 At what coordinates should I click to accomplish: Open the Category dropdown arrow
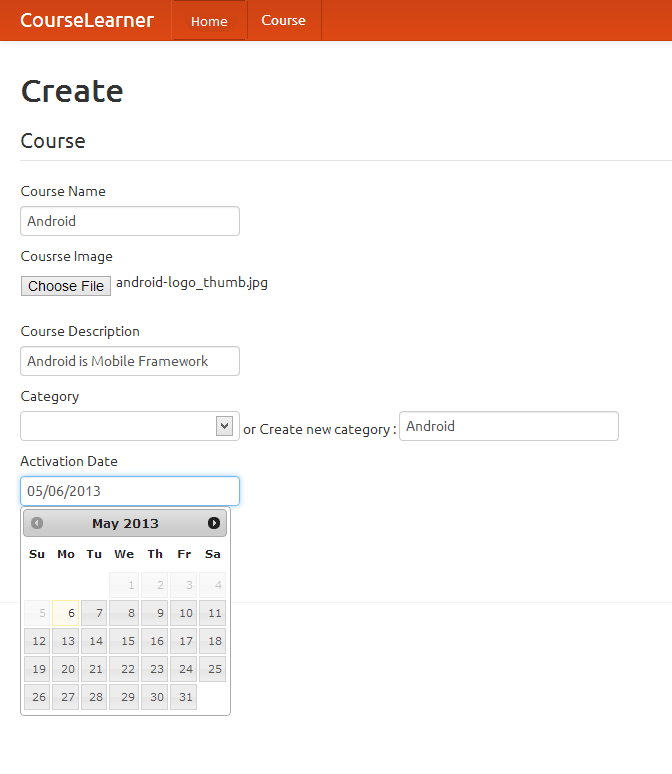pyautogui.click(x=224, y=426)
